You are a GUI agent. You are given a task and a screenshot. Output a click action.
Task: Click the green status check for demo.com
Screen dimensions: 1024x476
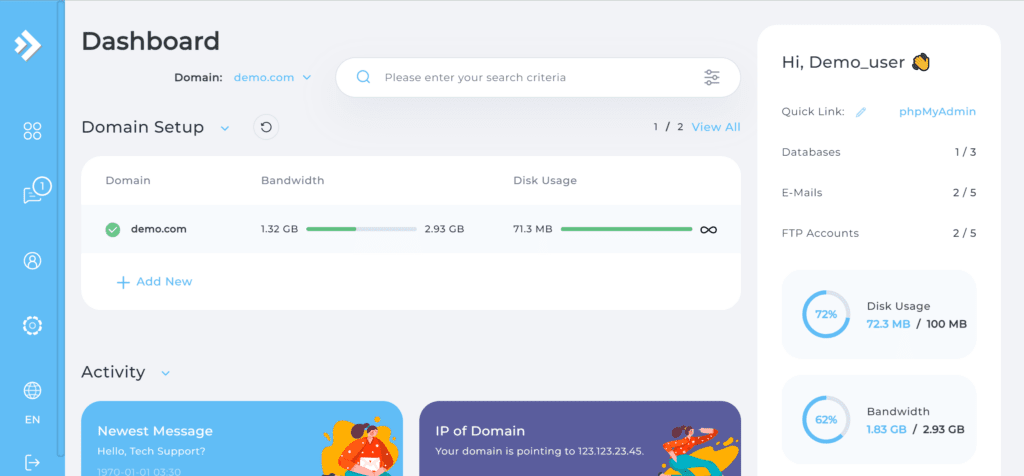pyautogui.click(x=113, y=229)
